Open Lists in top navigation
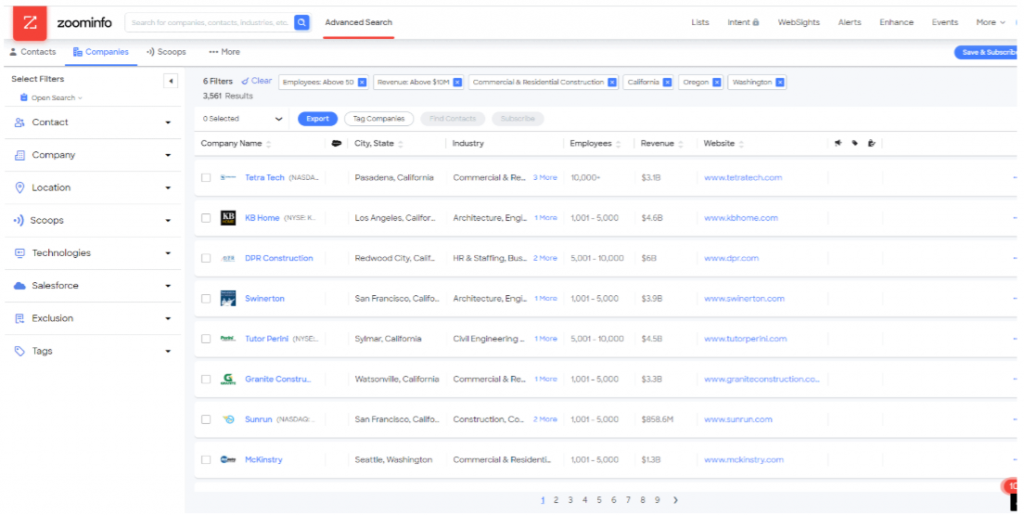Viewport: 1024px width, 515px height. (700, 22)
